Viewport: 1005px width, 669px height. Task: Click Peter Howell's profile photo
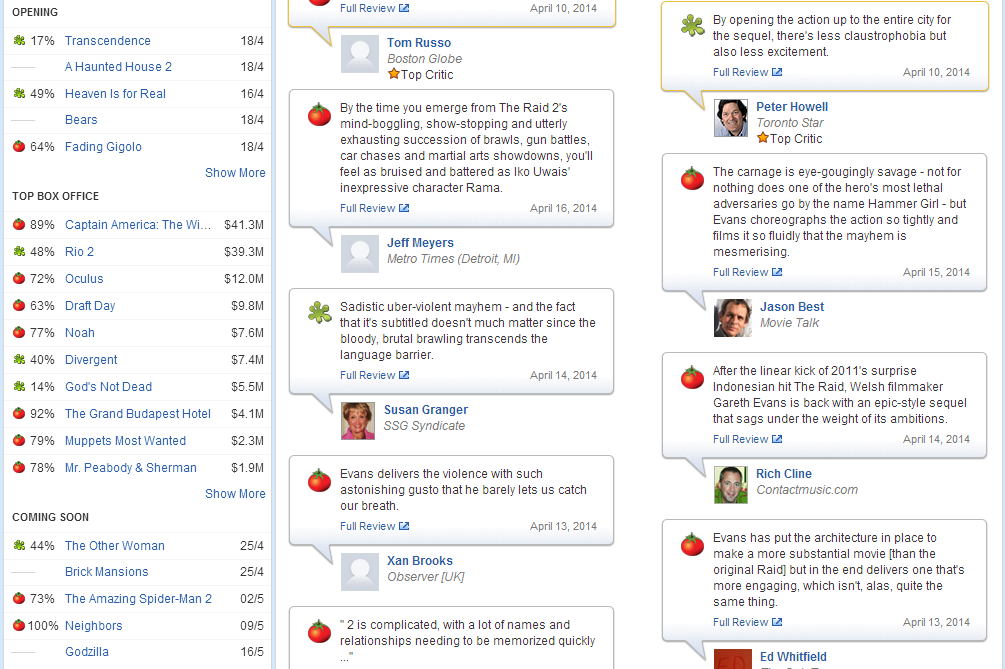point(731,118)
